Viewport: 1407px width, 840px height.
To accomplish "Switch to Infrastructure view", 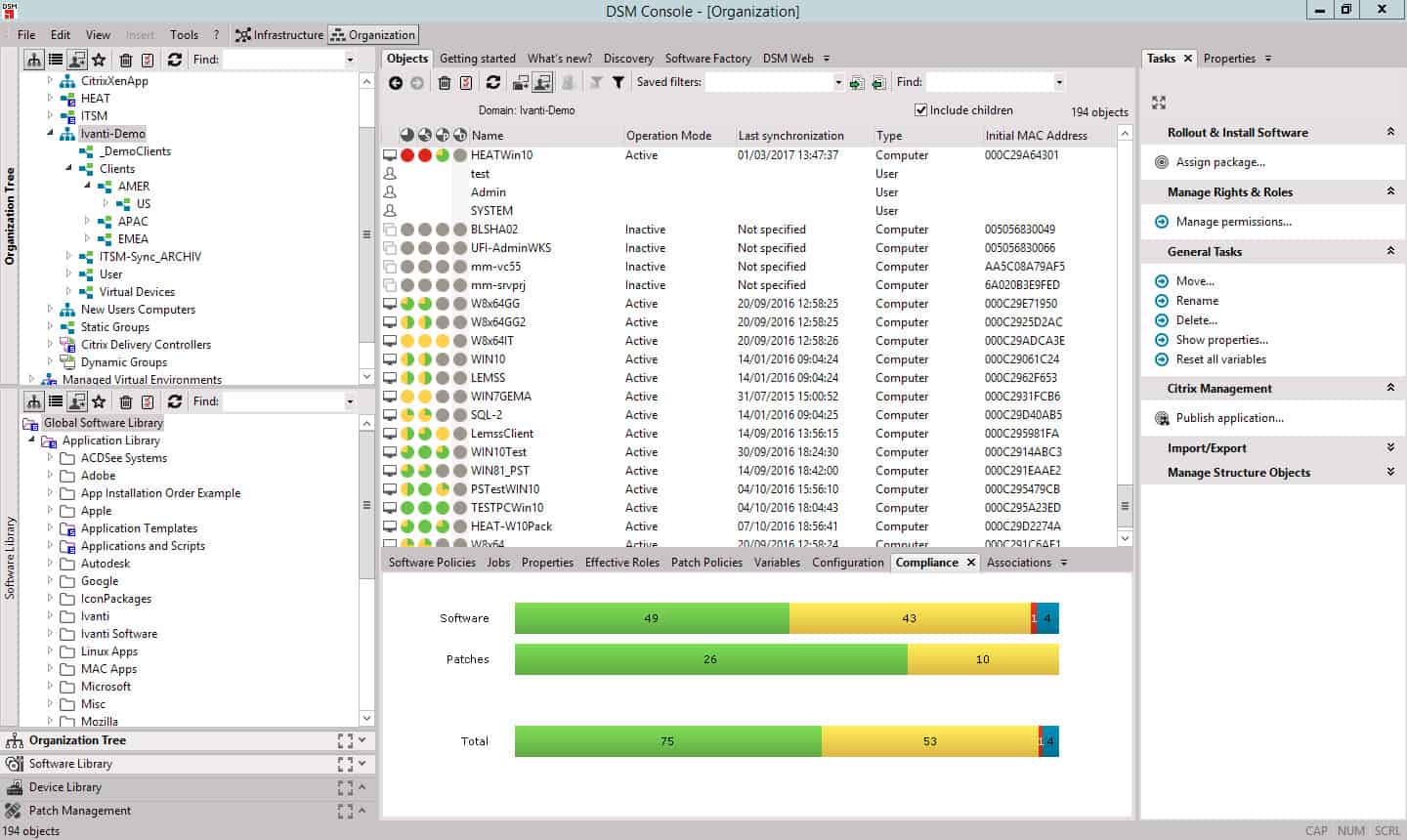I will tap(279, 35).
